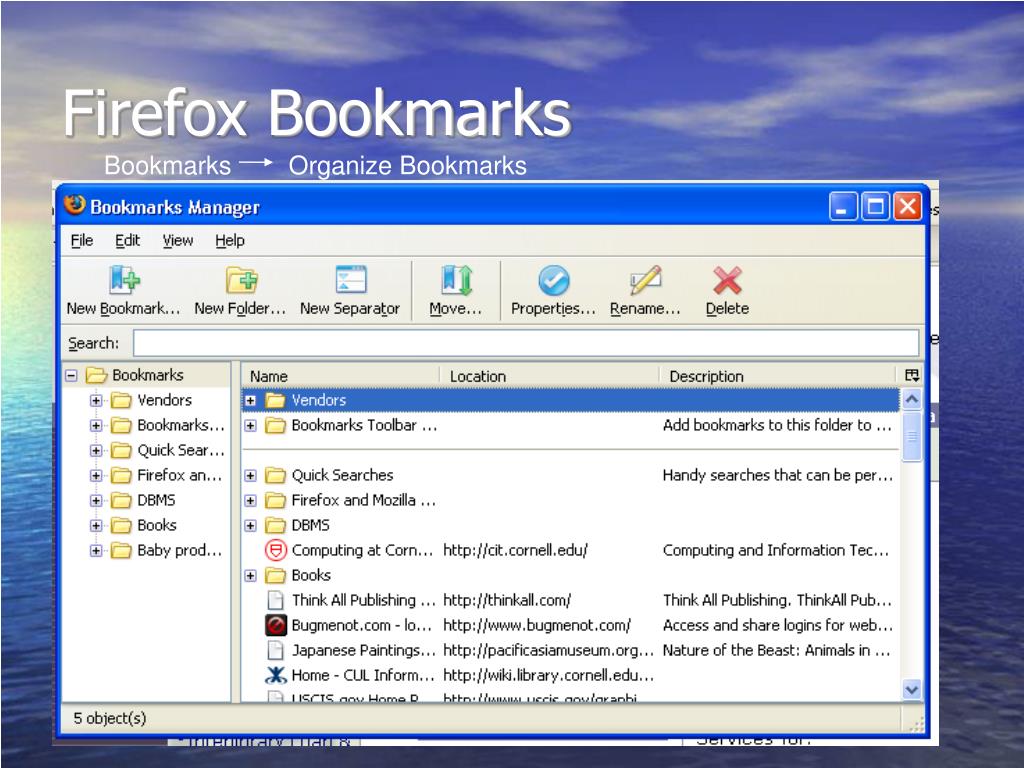Open the Edit menu
Viewport: 1024px width, 768px height.
click(x=127, y=240)
